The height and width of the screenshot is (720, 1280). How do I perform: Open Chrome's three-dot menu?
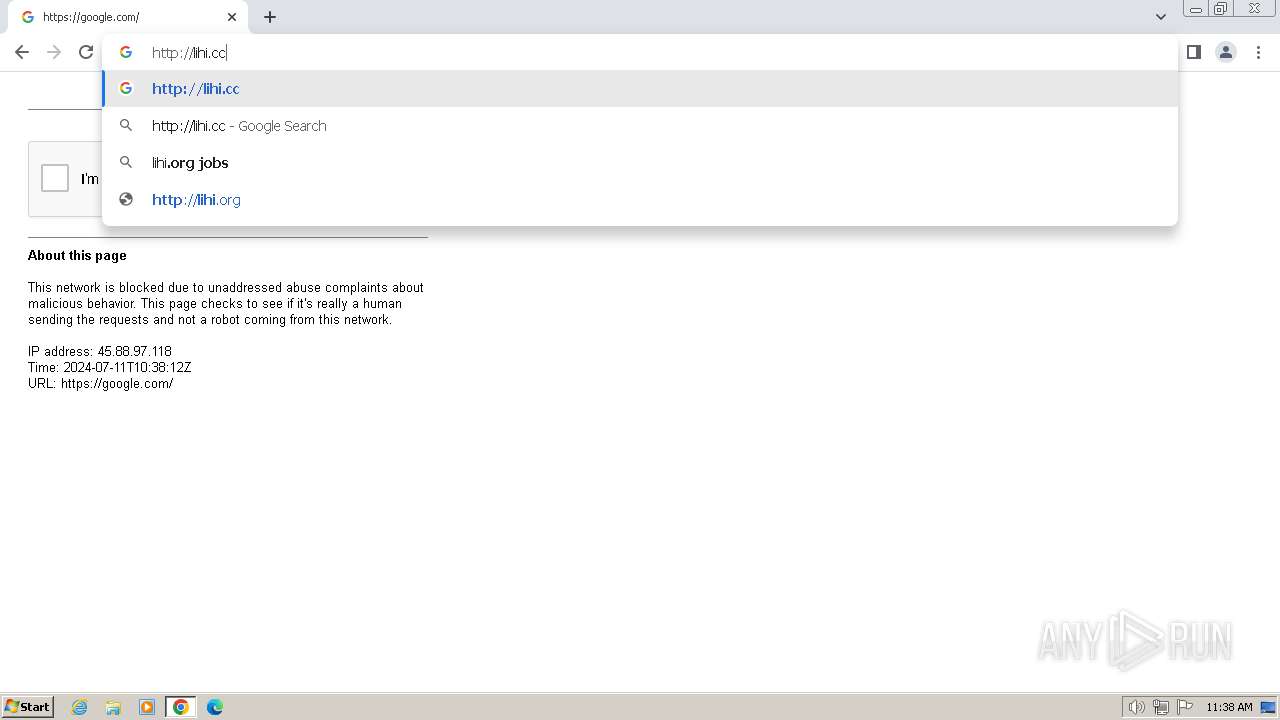[1258, 52]
